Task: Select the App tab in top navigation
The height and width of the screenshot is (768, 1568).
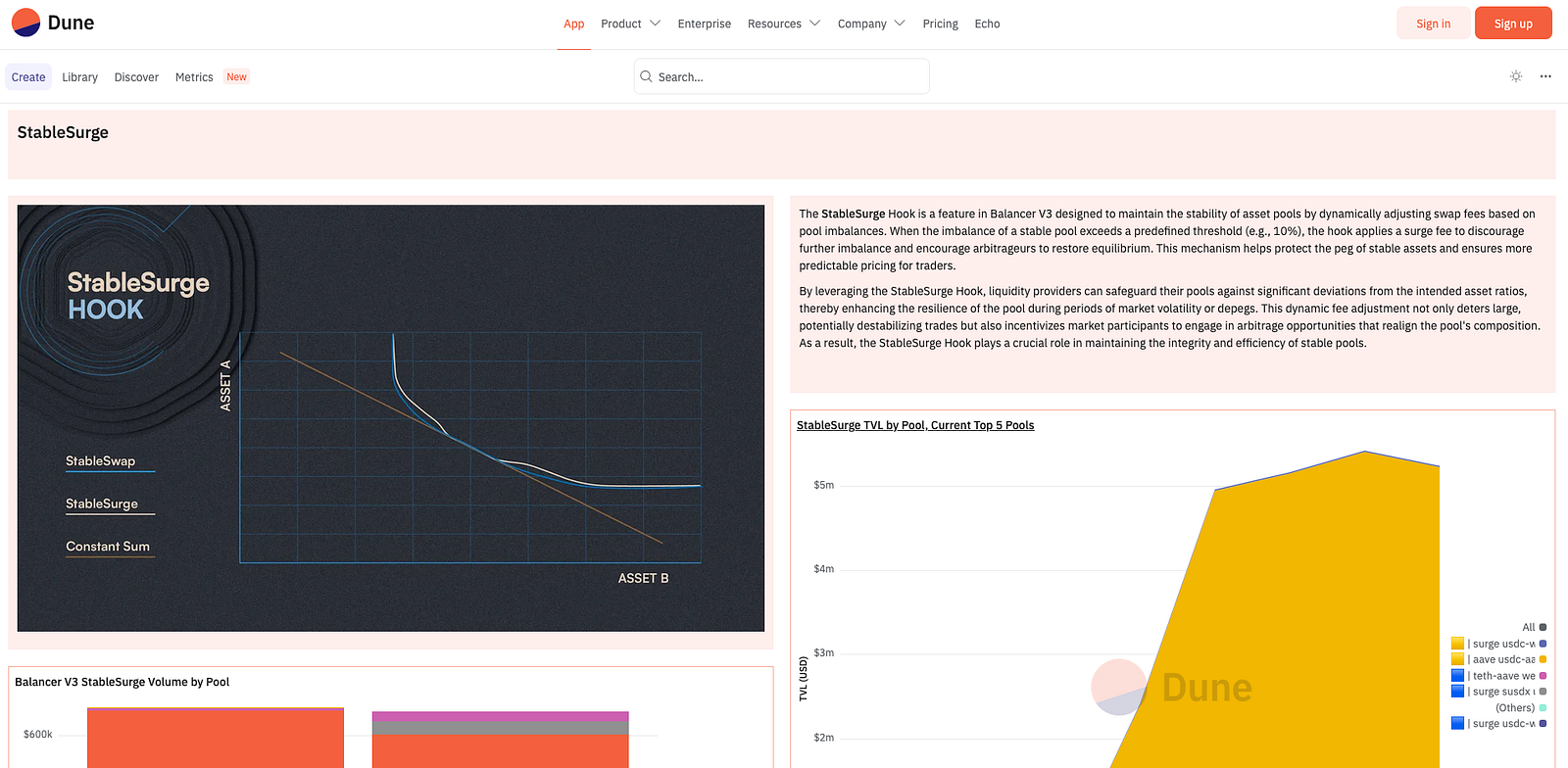Action: tap(574, 24)
